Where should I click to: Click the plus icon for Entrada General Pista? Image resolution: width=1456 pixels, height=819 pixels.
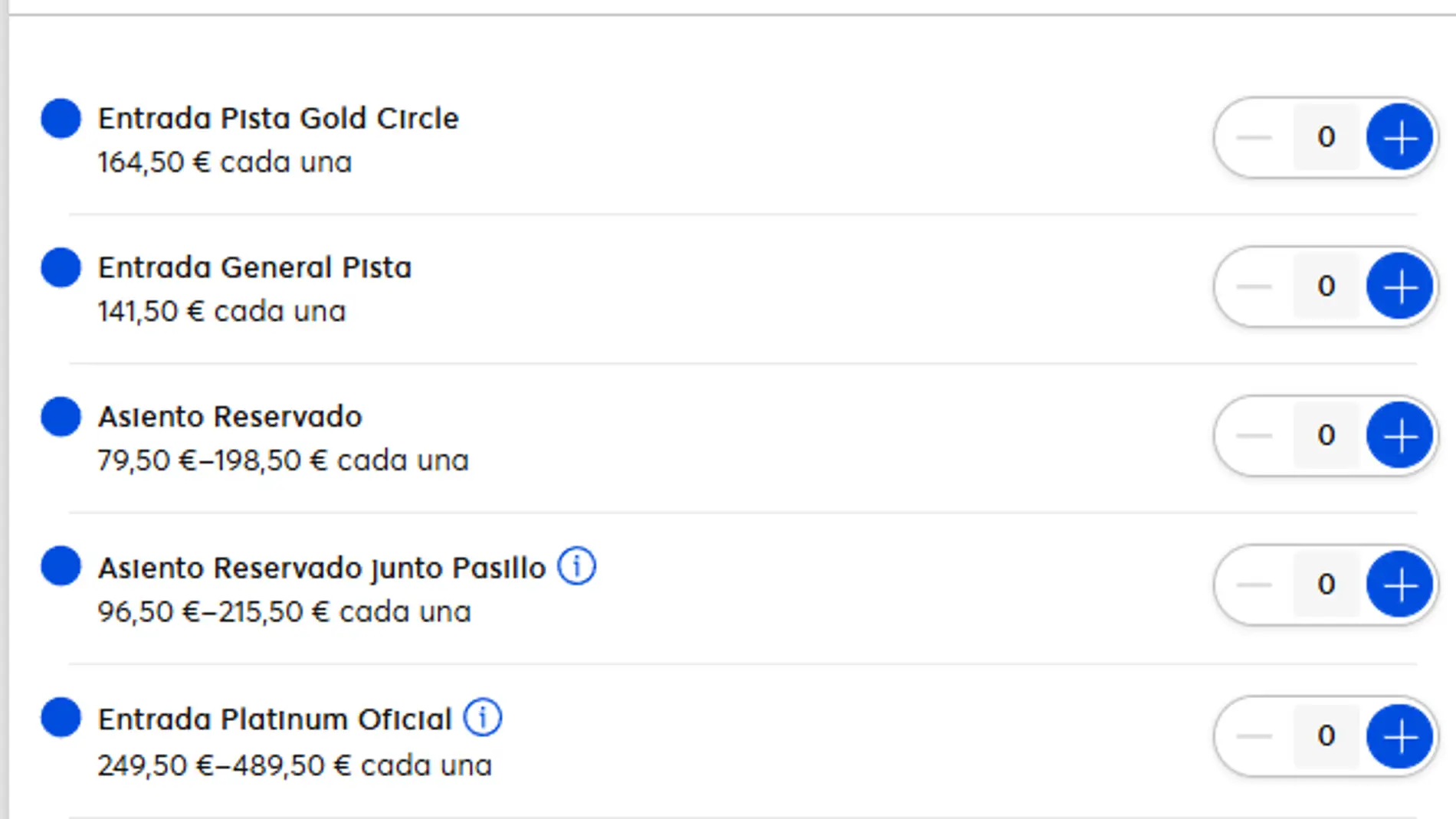[1399, 287]
